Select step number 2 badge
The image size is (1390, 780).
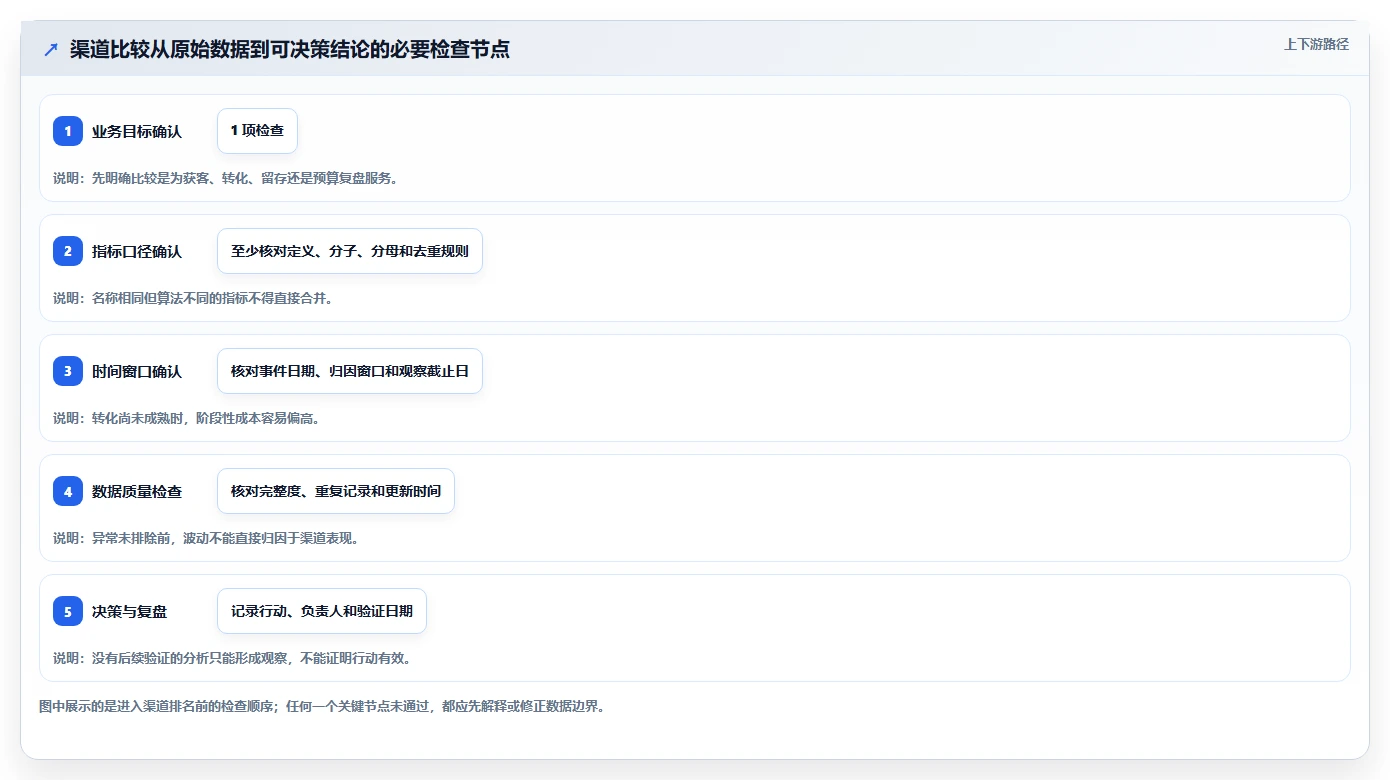point(68,251)
